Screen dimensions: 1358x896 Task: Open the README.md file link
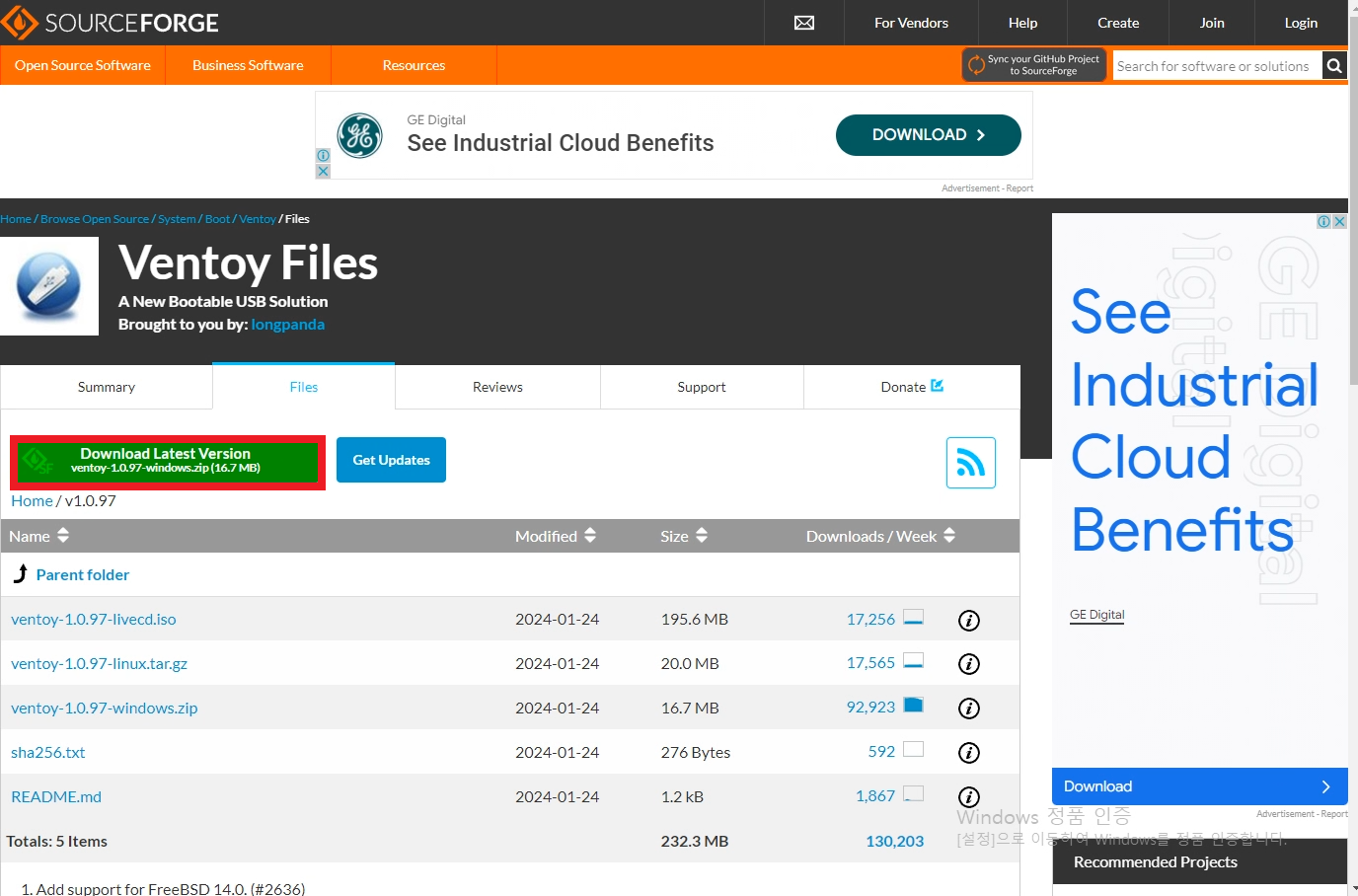(x=56, y=796)
